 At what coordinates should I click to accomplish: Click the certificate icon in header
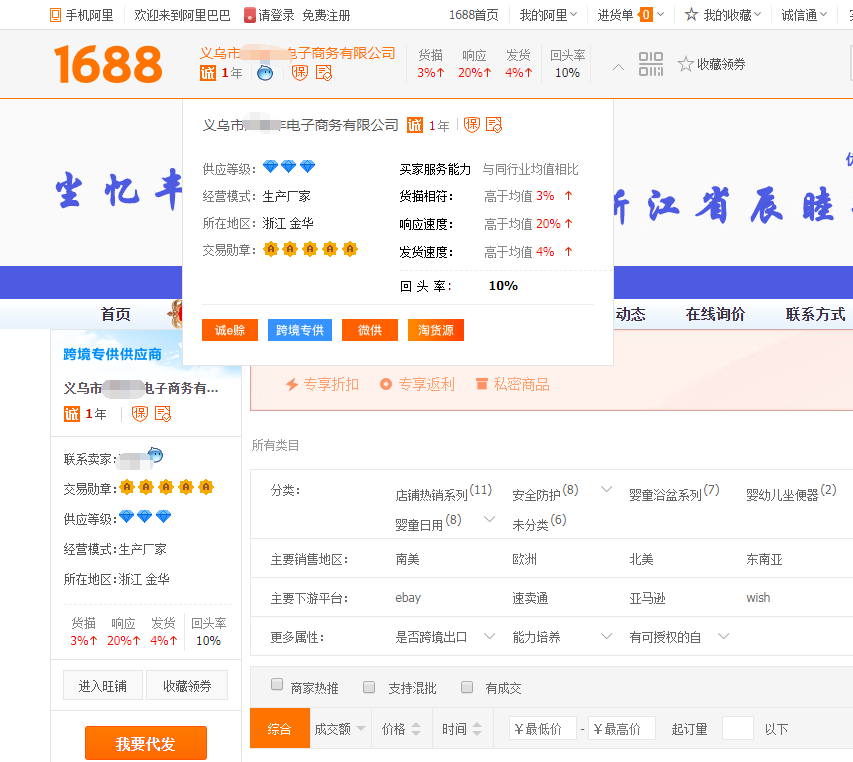[x=324, y=72]
